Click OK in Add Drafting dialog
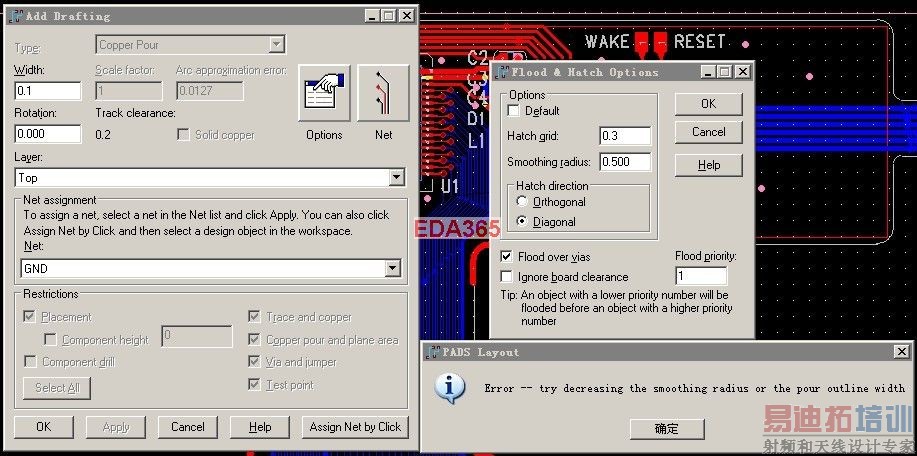Screen dimensions: 917x456 tap(44, 427)
